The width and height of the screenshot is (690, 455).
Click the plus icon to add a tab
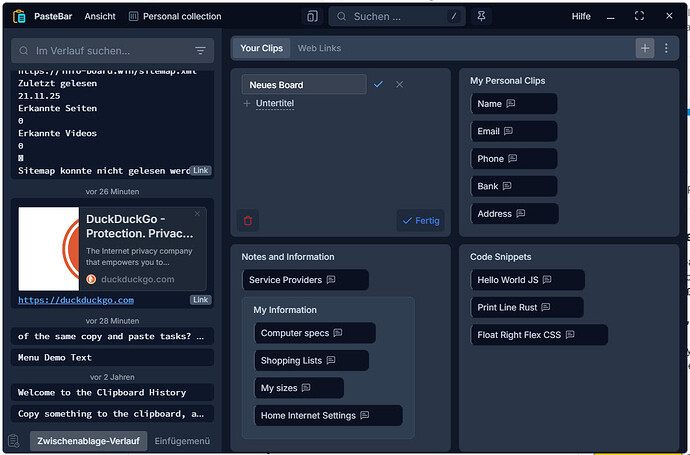pyautogui.click(x=645, y=48)
